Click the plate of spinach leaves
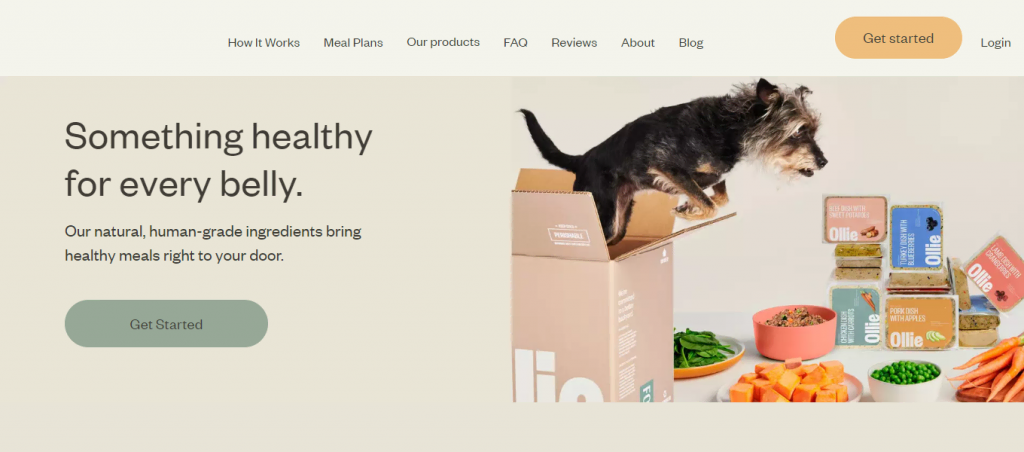This screenshot has height=452, width=1024. (x=707, y=353)
